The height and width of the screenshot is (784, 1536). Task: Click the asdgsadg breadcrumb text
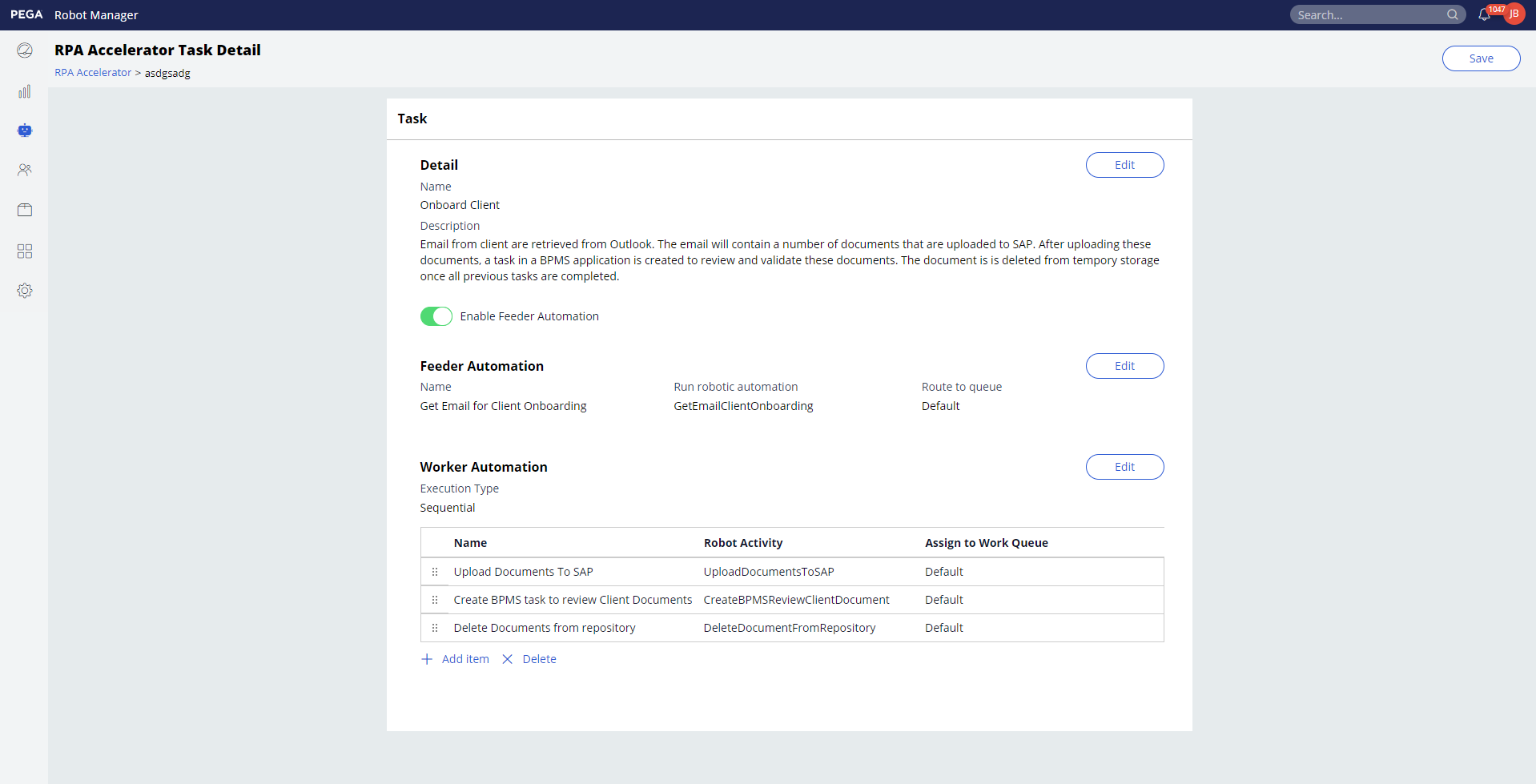(167, 73)
